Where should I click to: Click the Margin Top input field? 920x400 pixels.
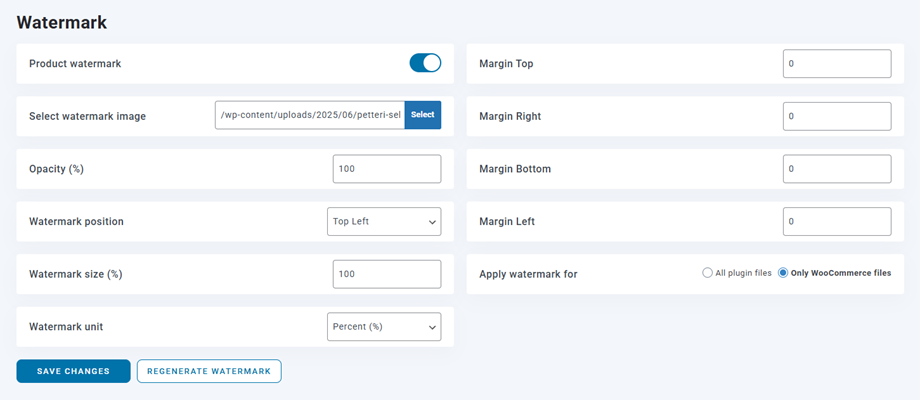point(836,64)
